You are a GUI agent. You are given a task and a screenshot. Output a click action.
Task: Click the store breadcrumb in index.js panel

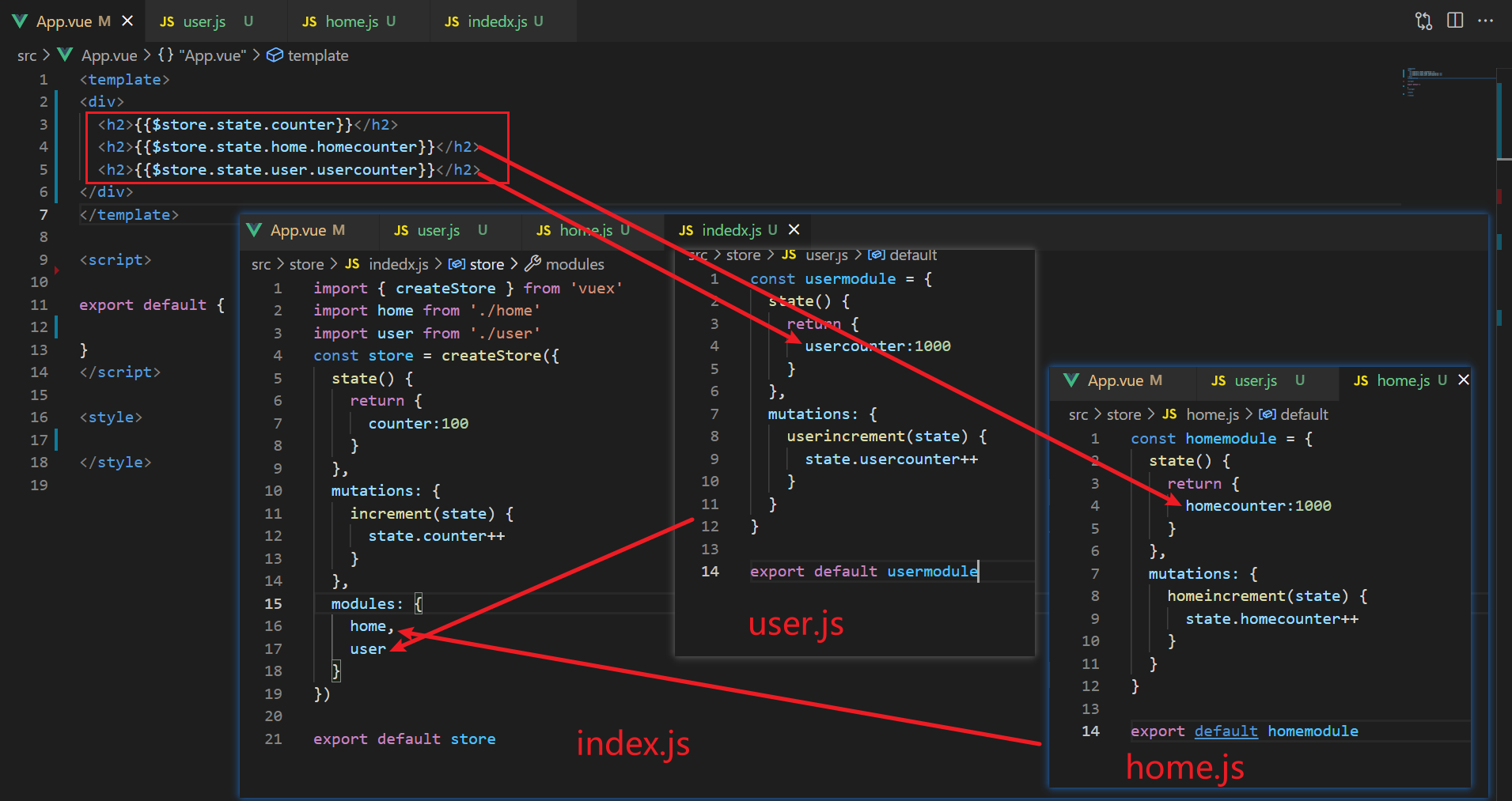487,264
